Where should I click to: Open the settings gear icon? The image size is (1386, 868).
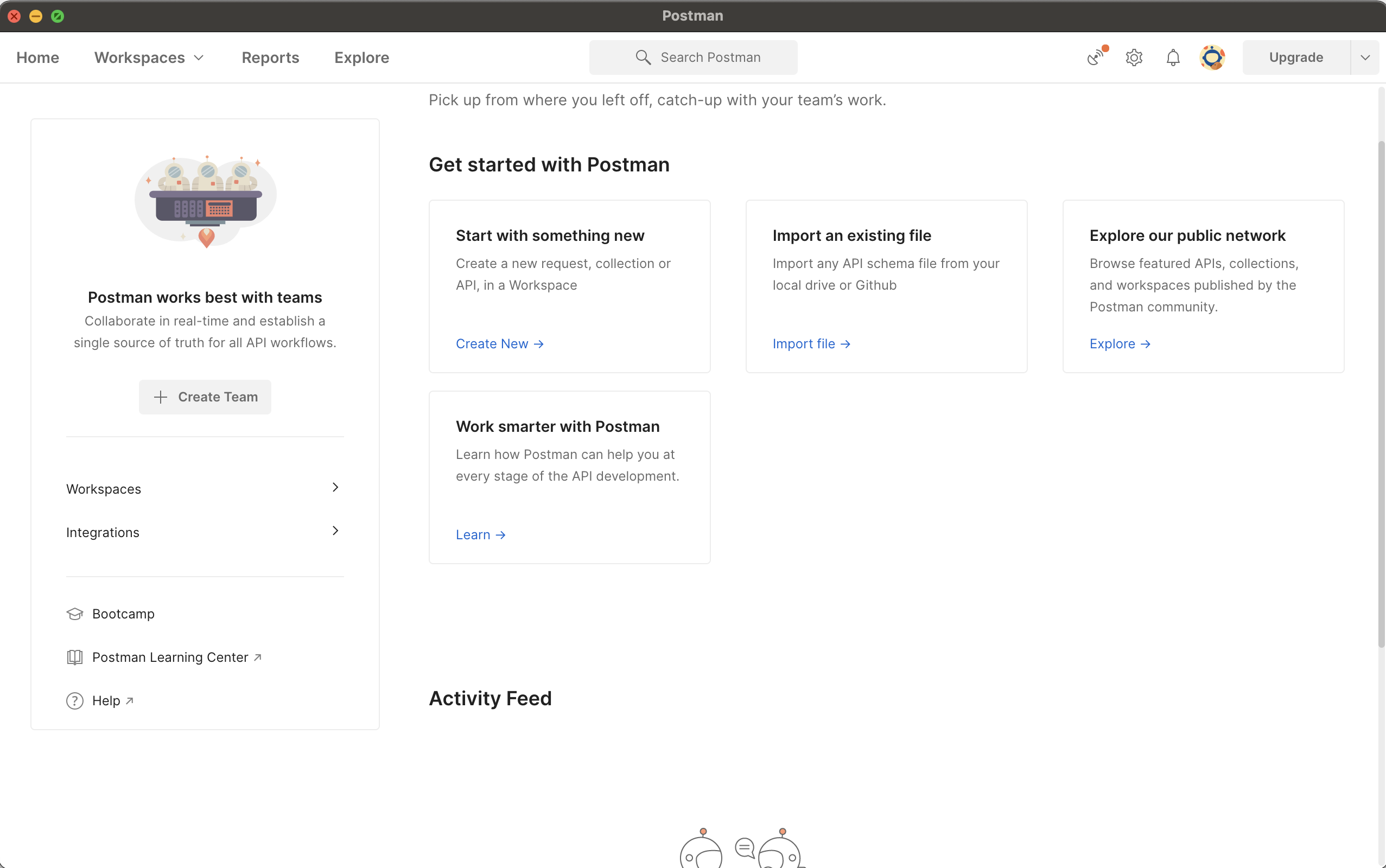coord(1134,58)
